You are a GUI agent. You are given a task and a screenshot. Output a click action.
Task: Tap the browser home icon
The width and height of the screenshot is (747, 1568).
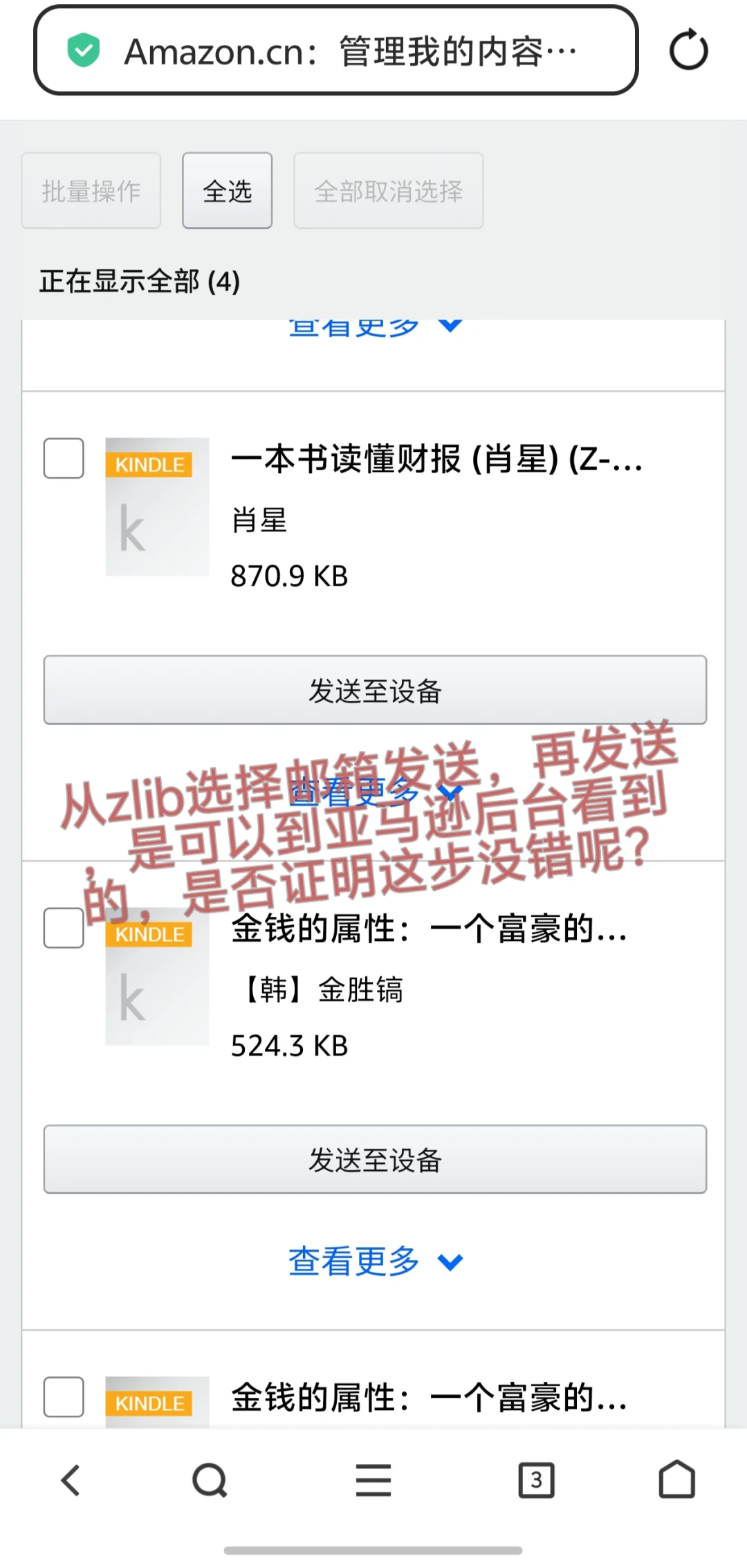click(676, 1479)
